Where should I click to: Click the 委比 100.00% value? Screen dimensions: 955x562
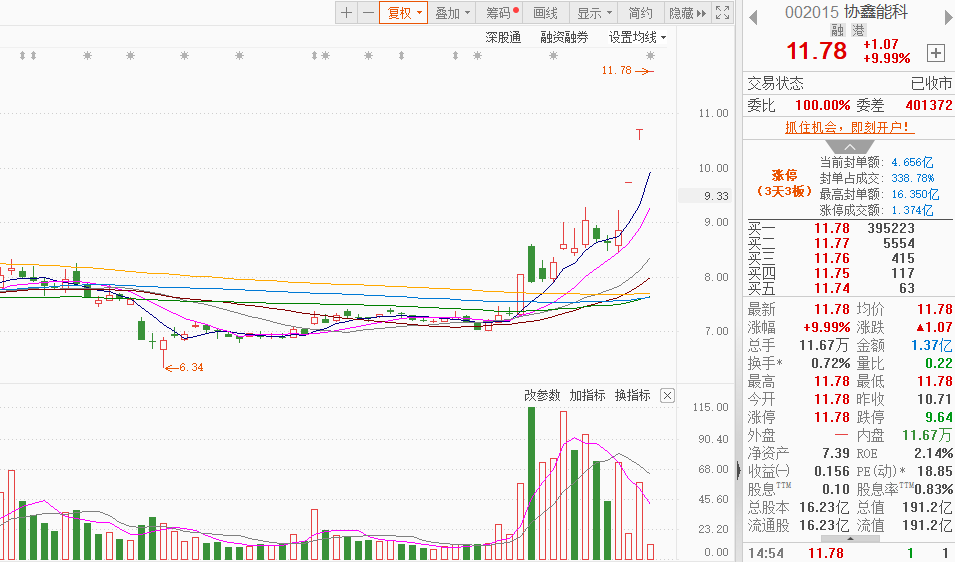click(x=822, y=105)
